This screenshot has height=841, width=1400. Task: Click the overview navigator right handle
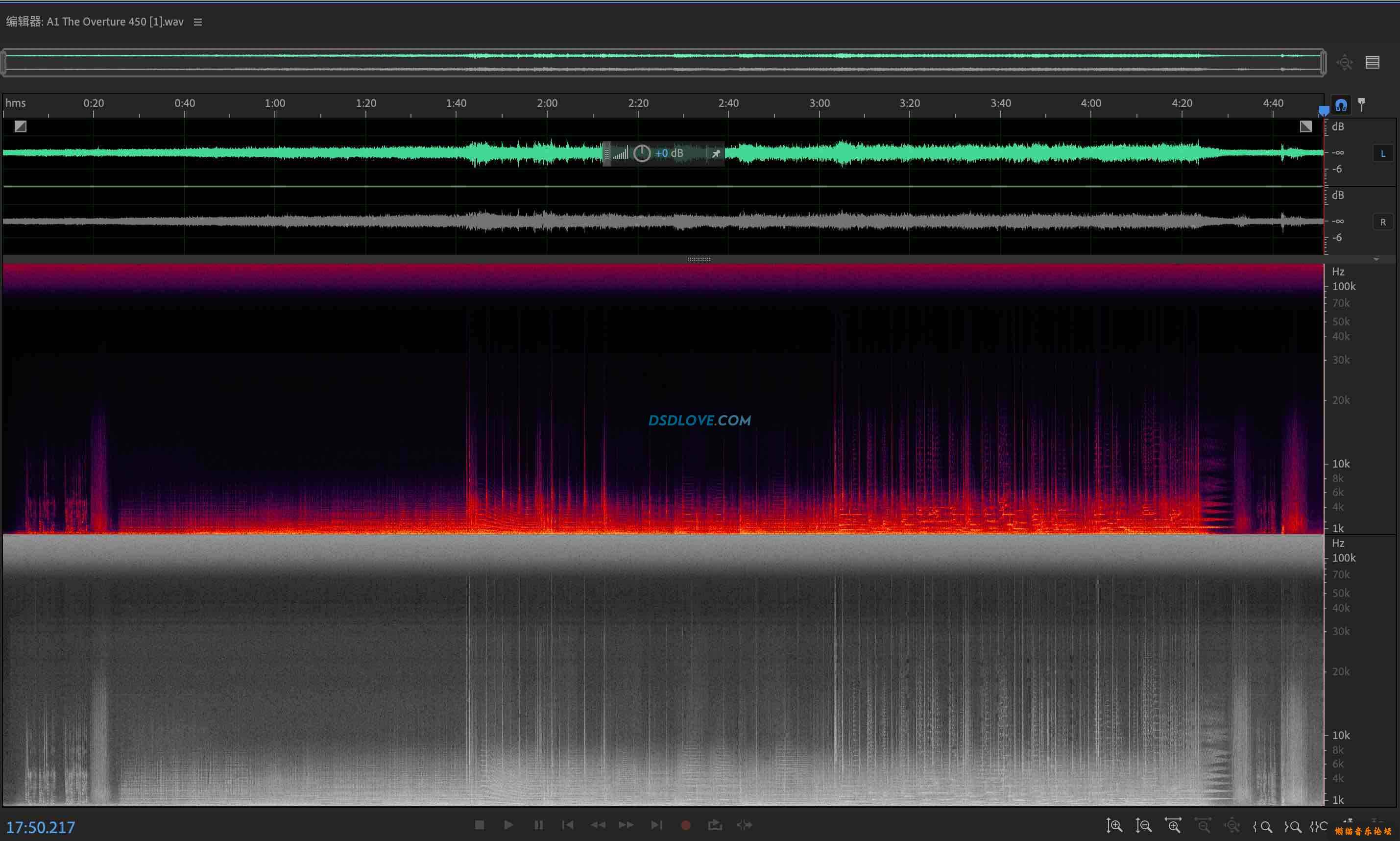click(1324, 62)
